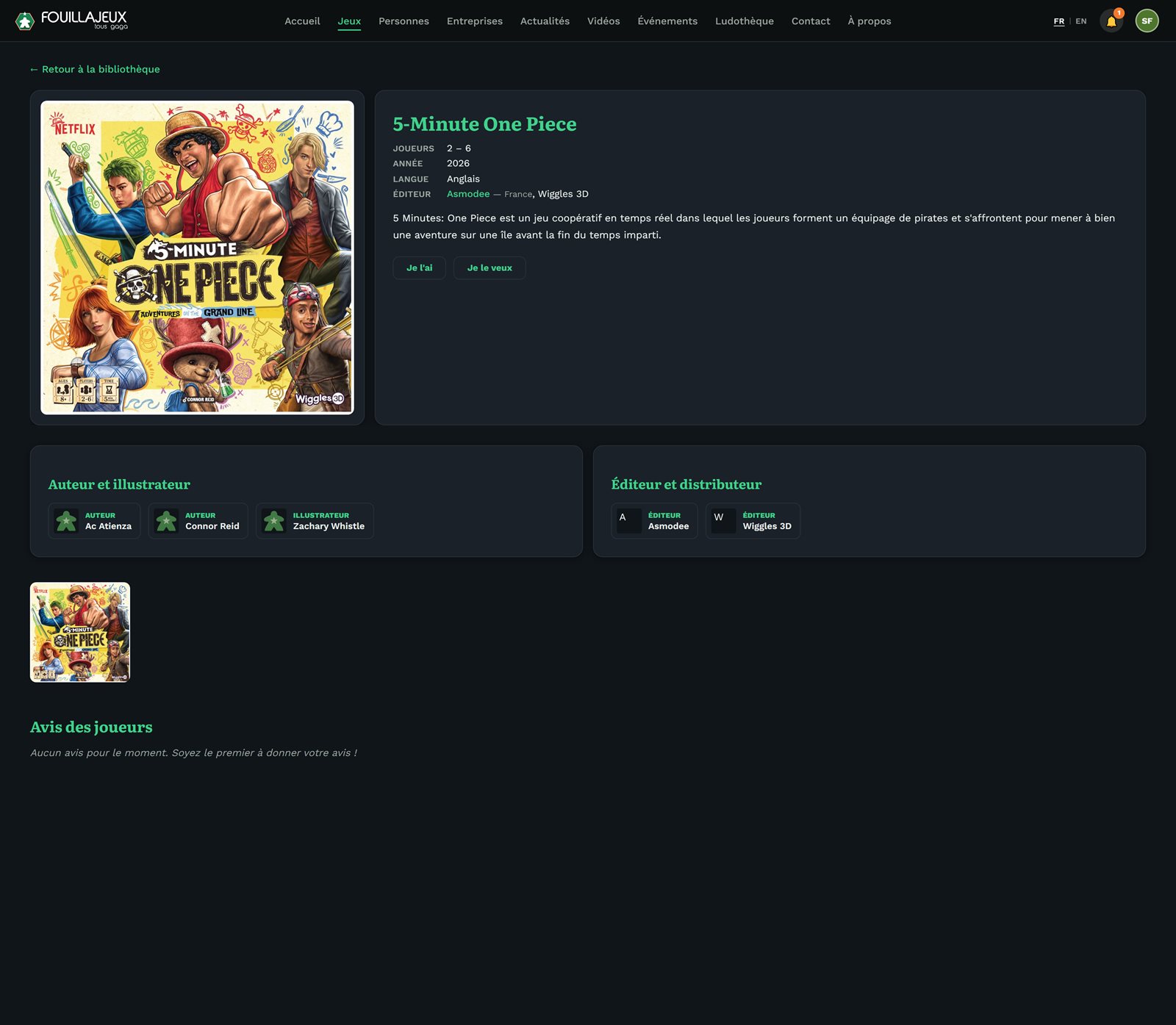Screen dimensions: 1176x1025
Task: Open the notifications bell
Action: click(1111, 21)
